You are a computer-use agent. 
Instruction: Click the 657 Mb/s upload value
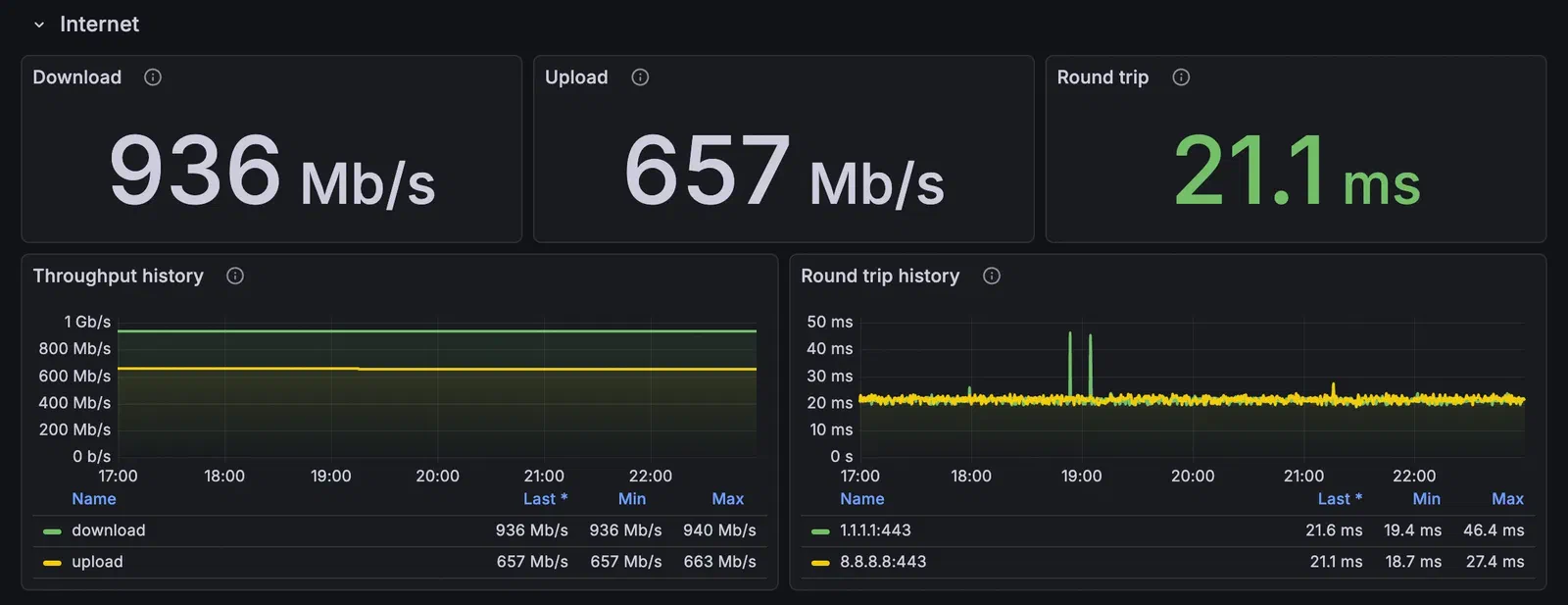point(784,171)
